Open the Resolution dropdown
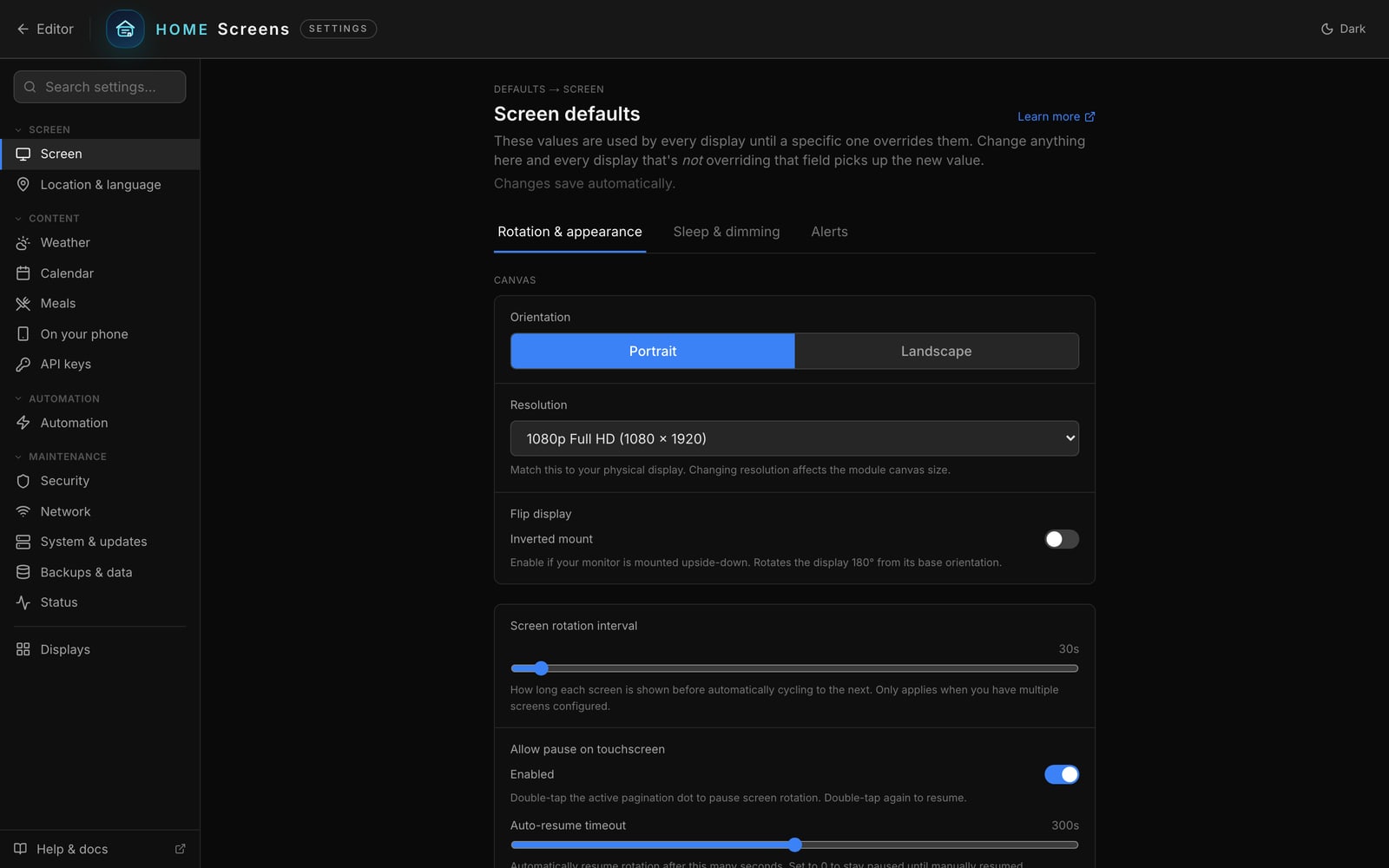 (794, 438)
